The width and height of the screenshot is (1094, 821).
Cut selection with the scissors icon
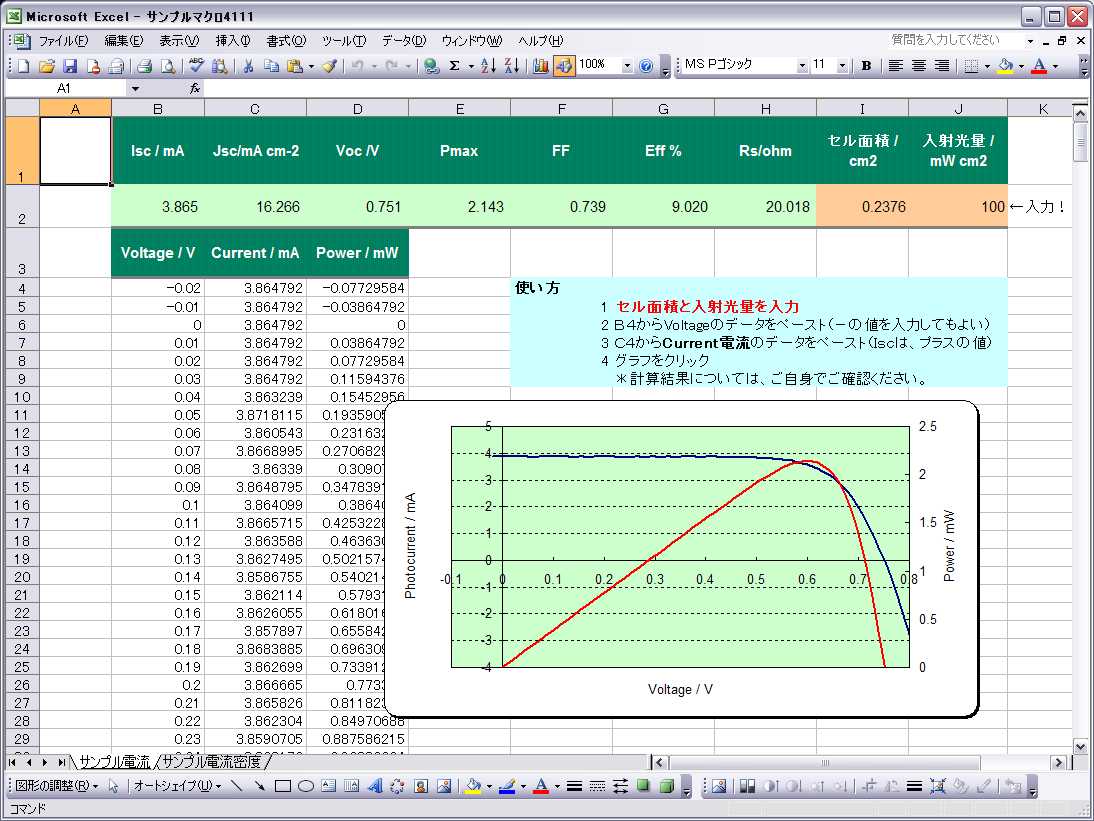pyautogui.click(x=248, y=66)
